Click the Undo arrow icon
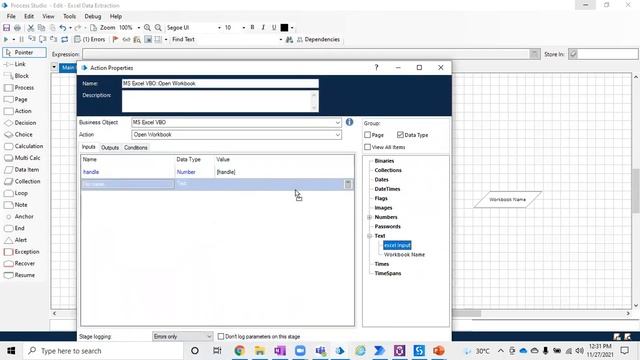640x360 pixels. (x=62, y=28)
